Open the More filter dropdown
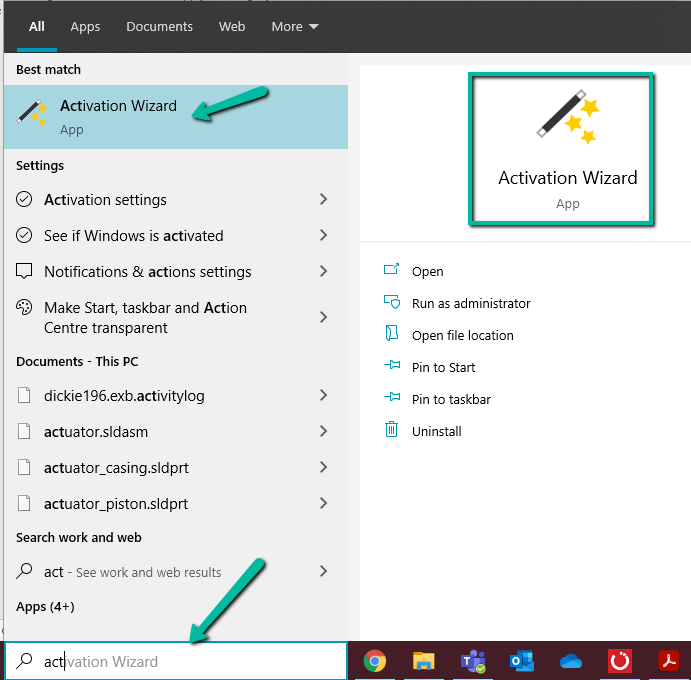This screenshot has height=680, width=691. point(295,26)
